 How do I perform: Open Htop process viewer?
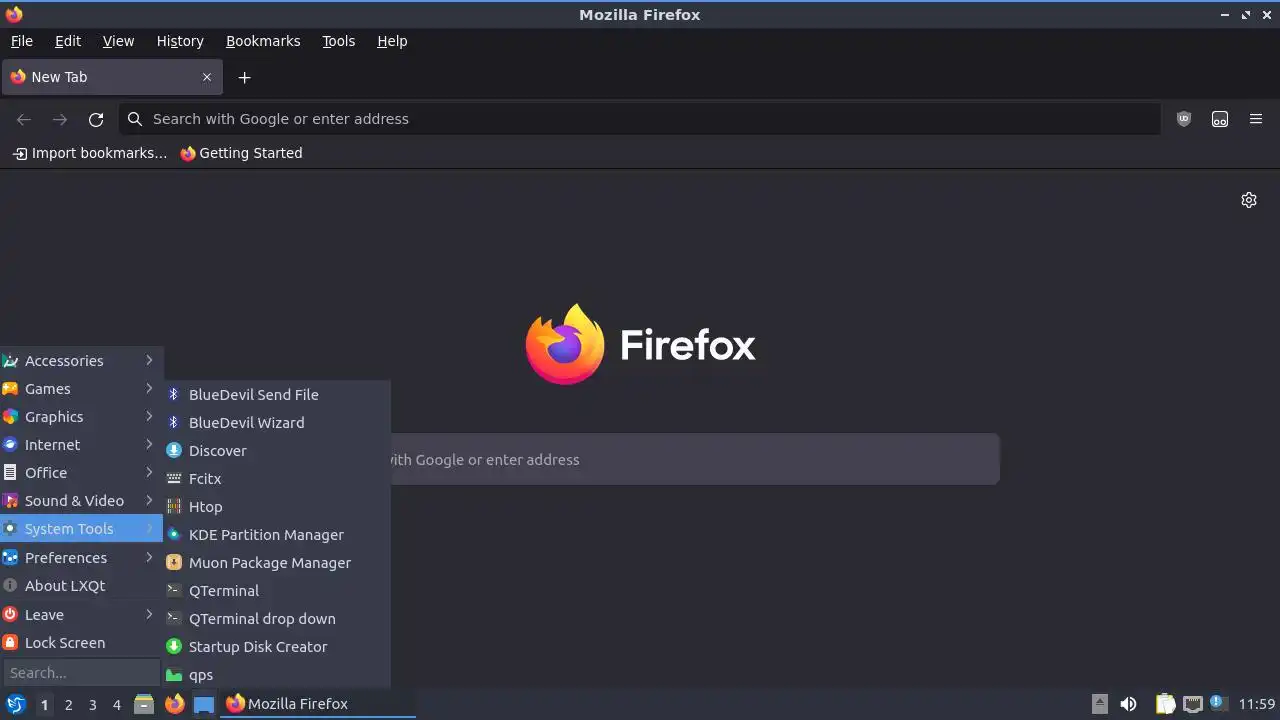tap(277, 506)
